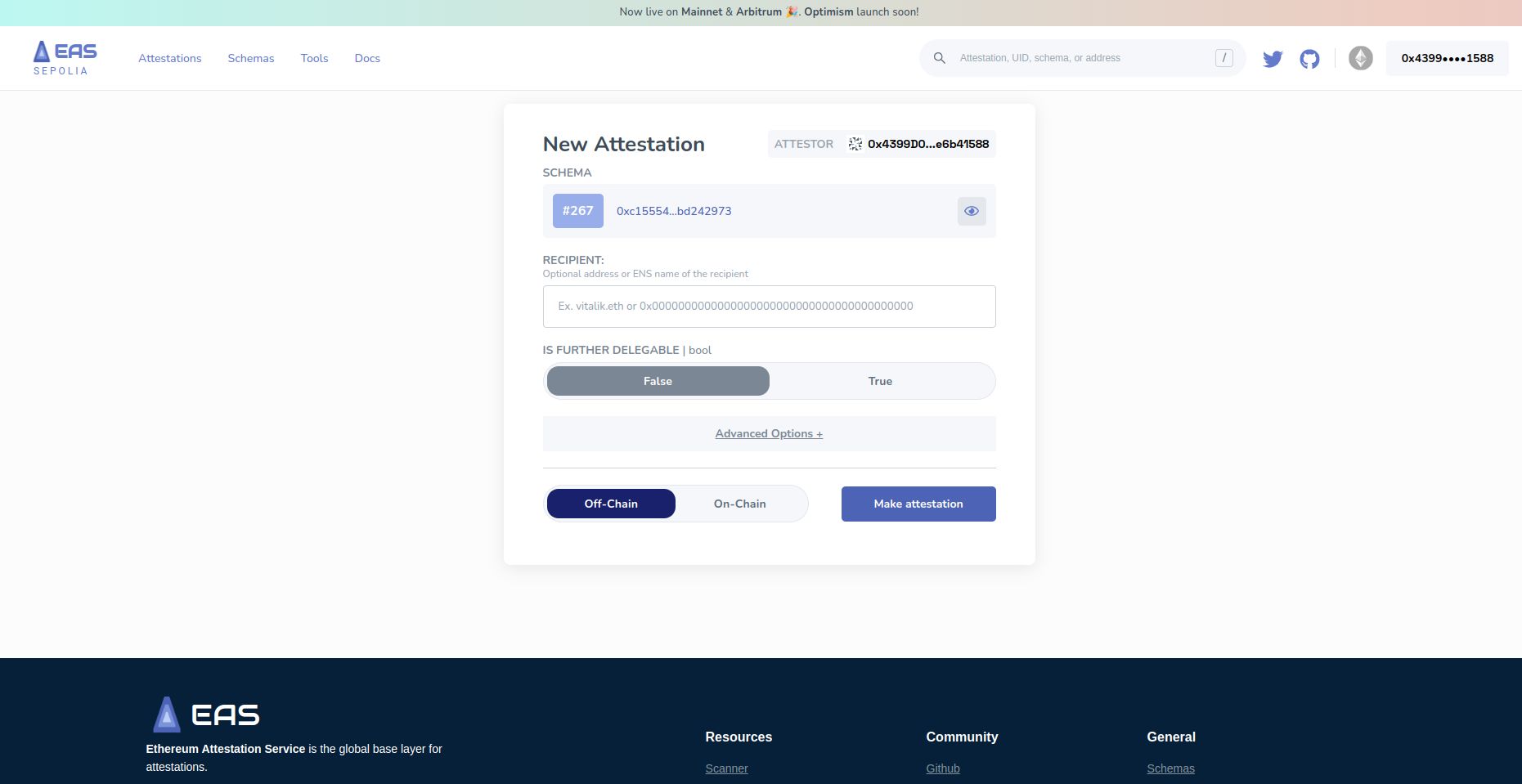Open the footer Scanner link
The width and height of the screenshot is (1522, 784).
click(x=726, y=768)
